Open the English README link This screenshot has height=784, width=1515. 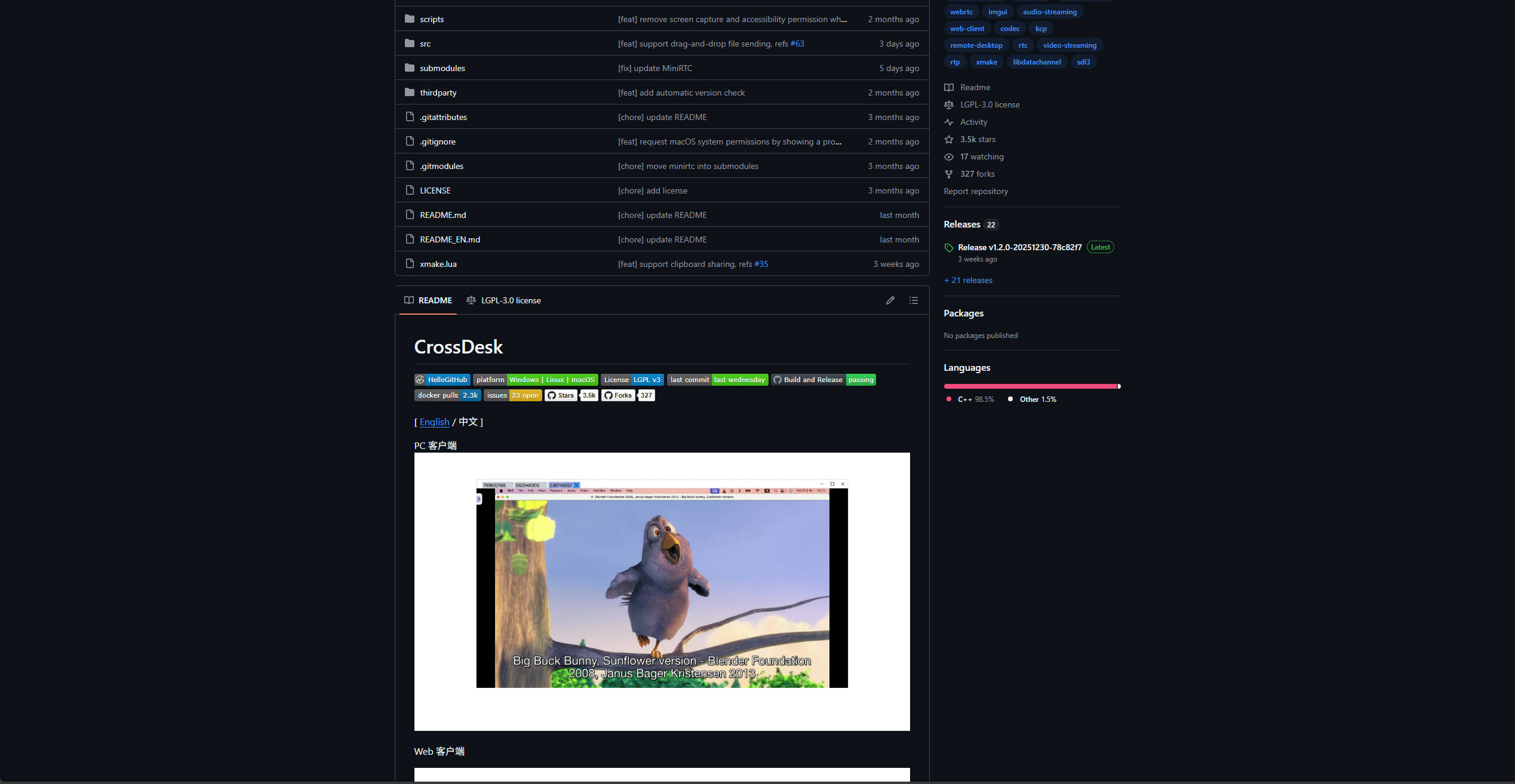coord(434,422)
